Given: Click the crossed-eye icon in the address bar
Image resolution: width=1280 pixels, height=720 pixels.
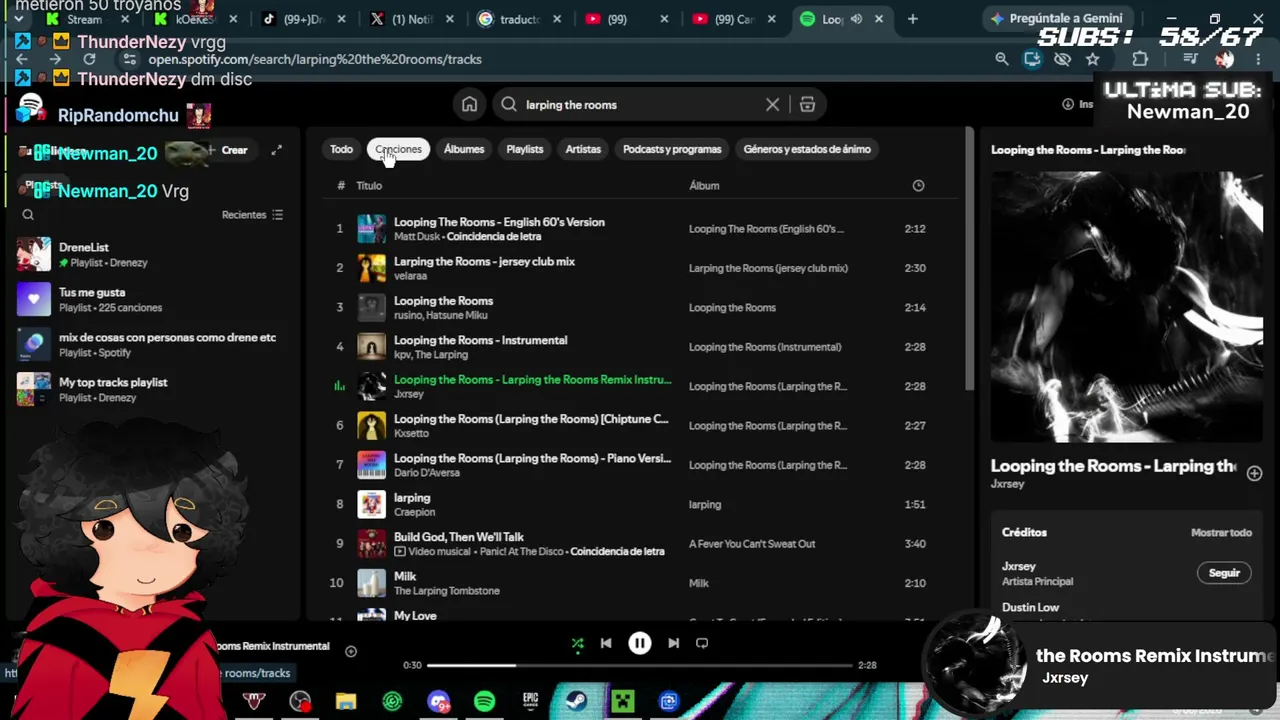Looking at the screenshot, I should [x=1062, y=59].
